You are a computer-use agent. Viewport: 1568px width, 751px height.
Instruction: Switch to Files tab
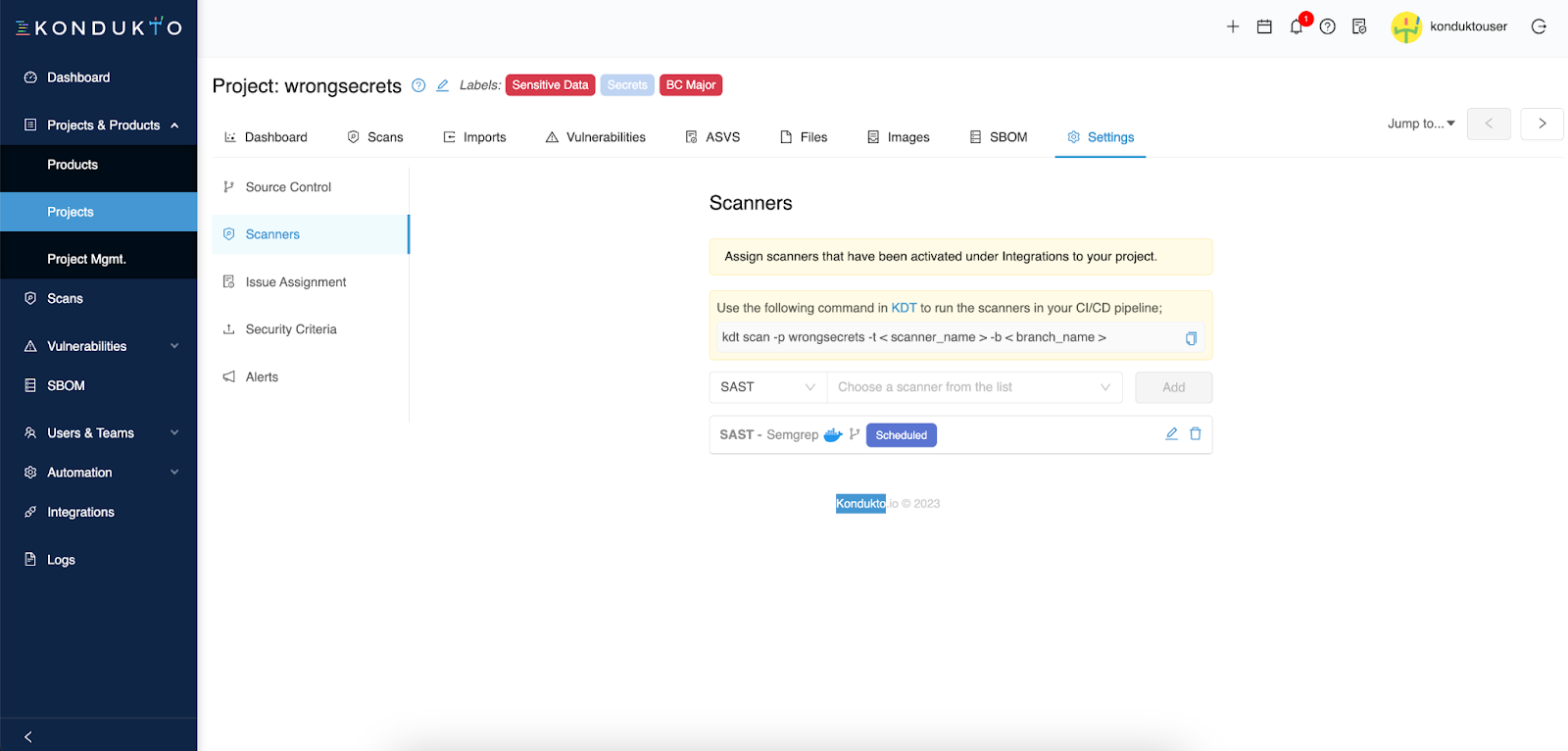tap(804, 137)
